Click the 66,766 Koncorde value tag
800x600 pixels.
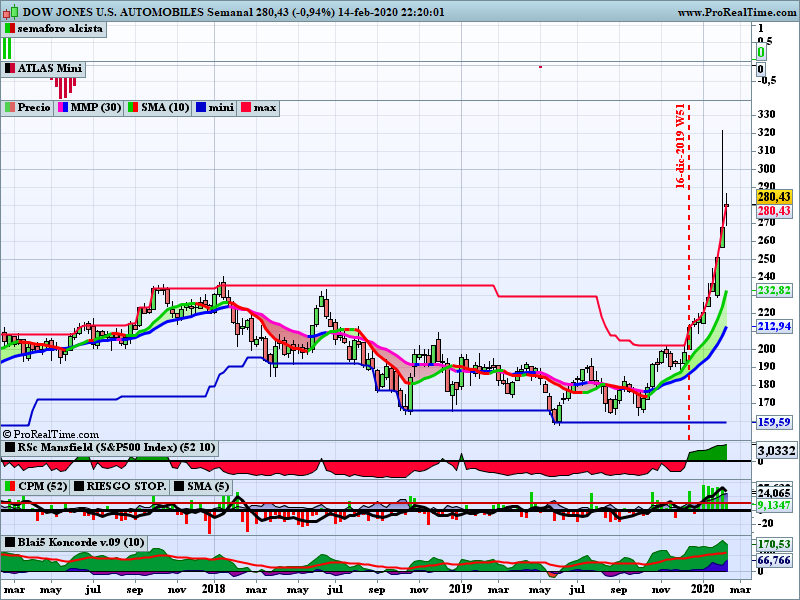tap(773, 560)
